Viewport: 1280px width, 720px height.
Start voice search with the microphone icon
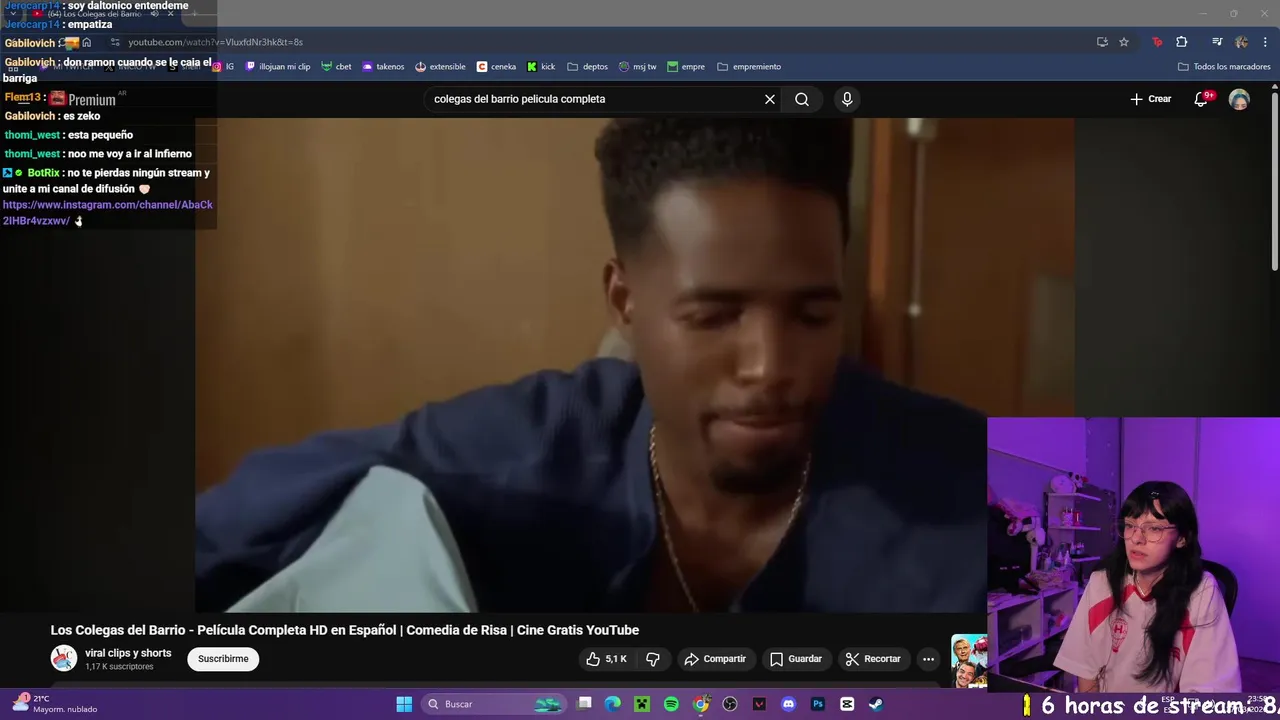tap(847, 99)
